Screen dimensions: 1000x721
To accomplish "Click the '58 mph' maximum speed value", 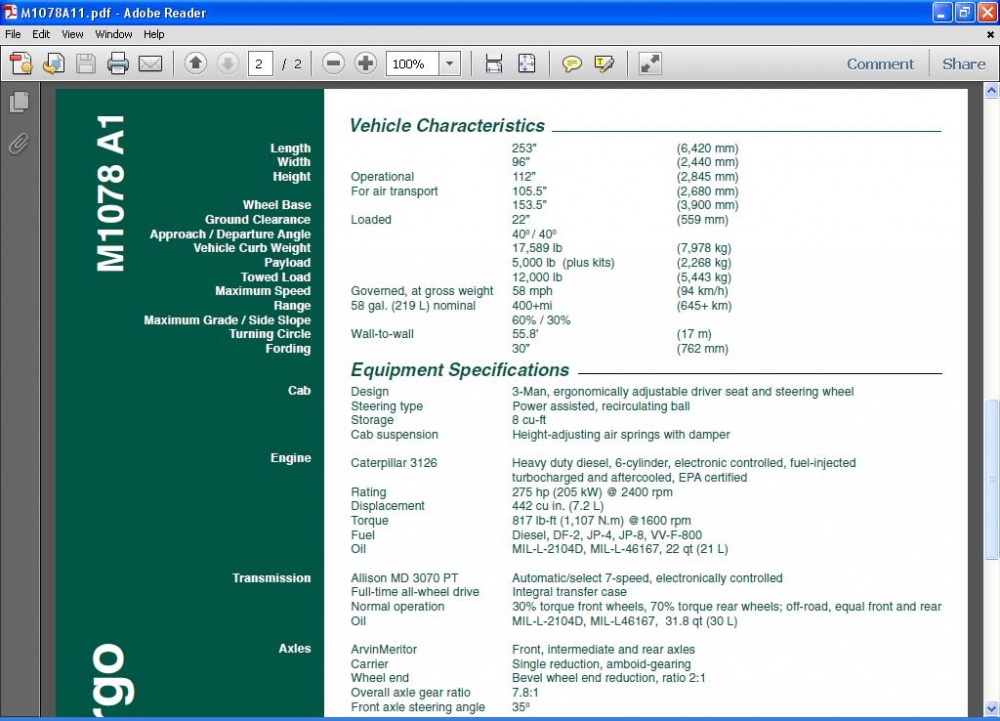I will click(533, 291).
